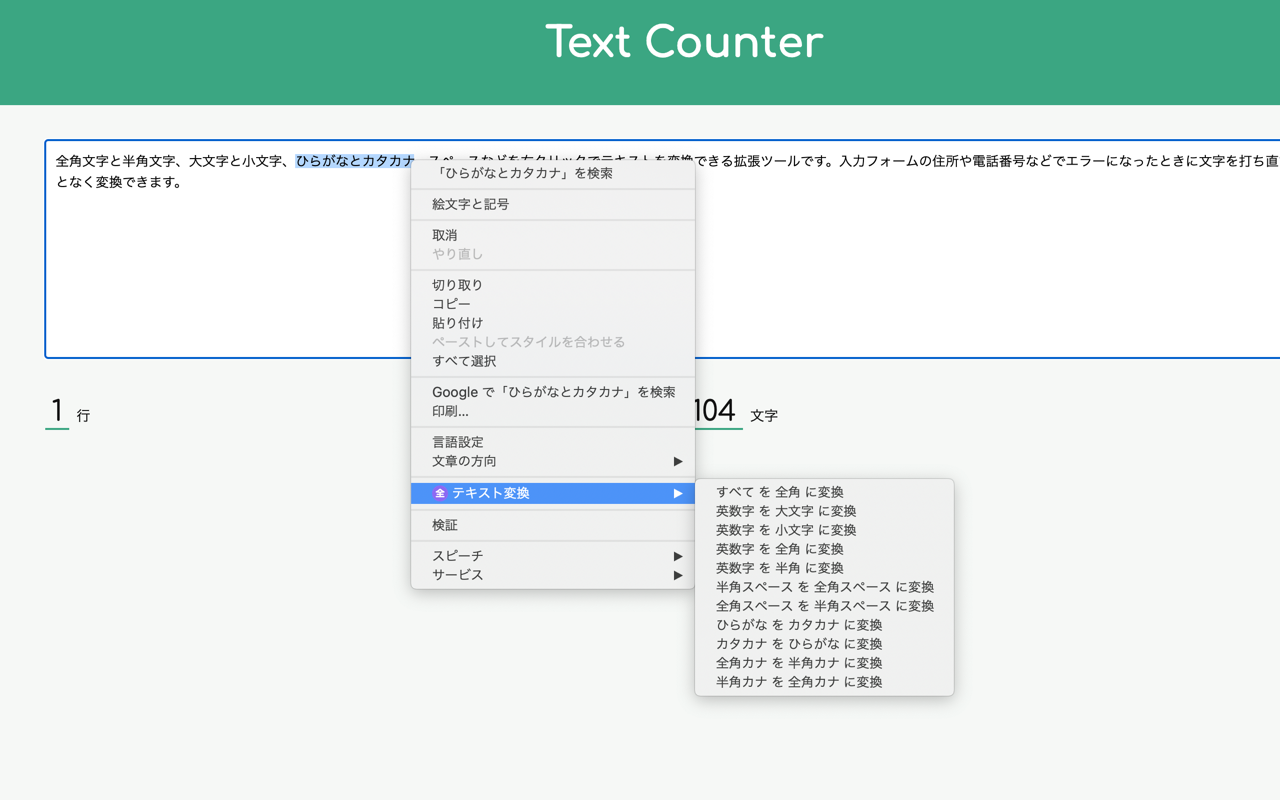Select 半角スペース を 全角スペース に変換
This screenshot has width=1280, height=800.
[824, 587]
